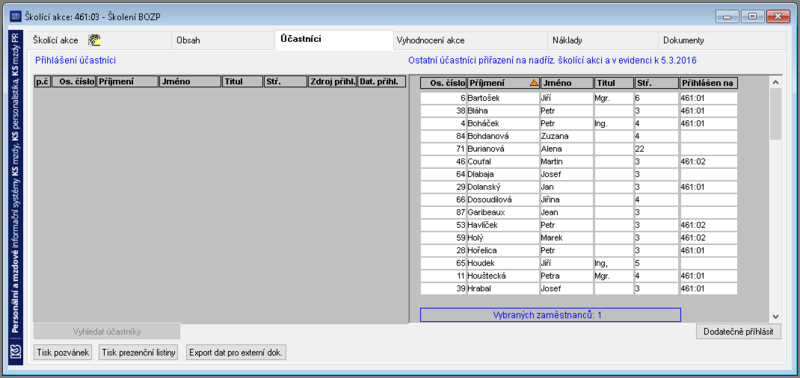Select the Boháček row
Image resolution: width=800 pixels, height=378 pixels.
click(579, 123)
